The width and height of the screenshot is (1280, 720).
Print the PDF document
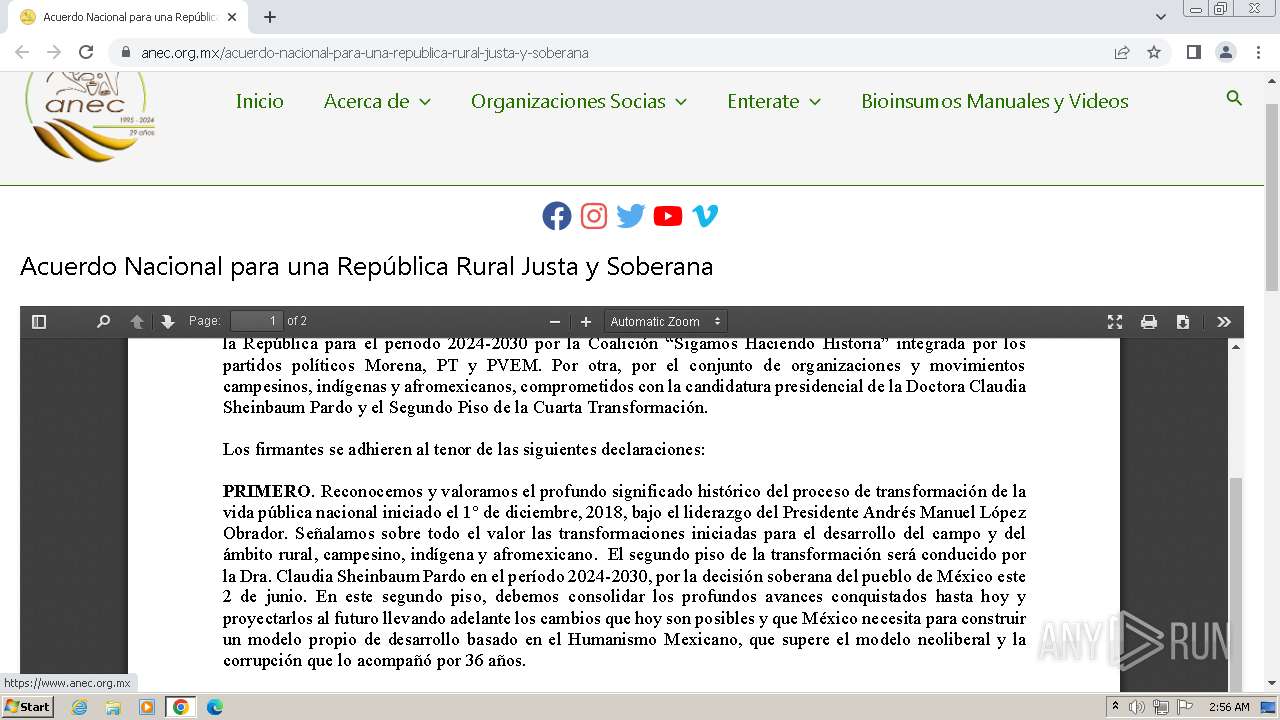click(x=1149, y=322)
